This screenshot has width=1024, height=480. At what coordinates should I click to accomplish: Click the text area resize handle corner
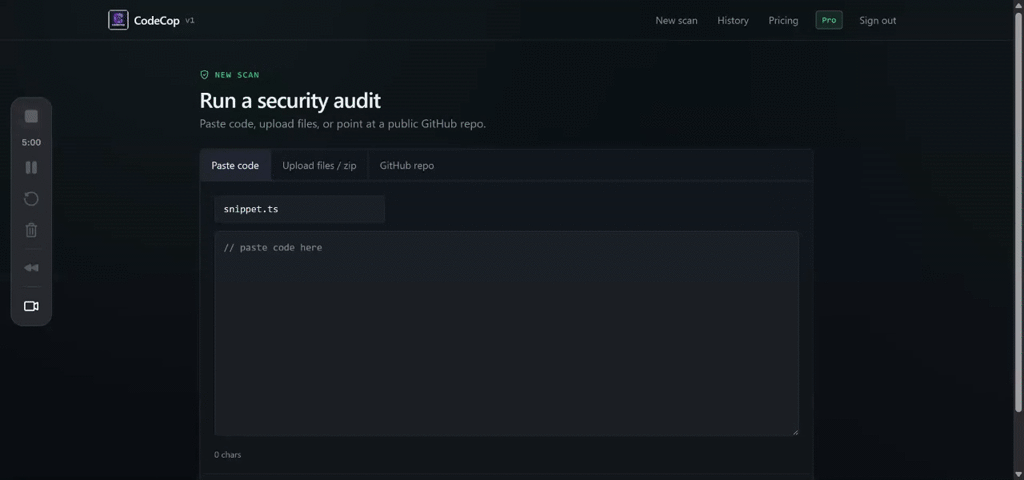795,432
